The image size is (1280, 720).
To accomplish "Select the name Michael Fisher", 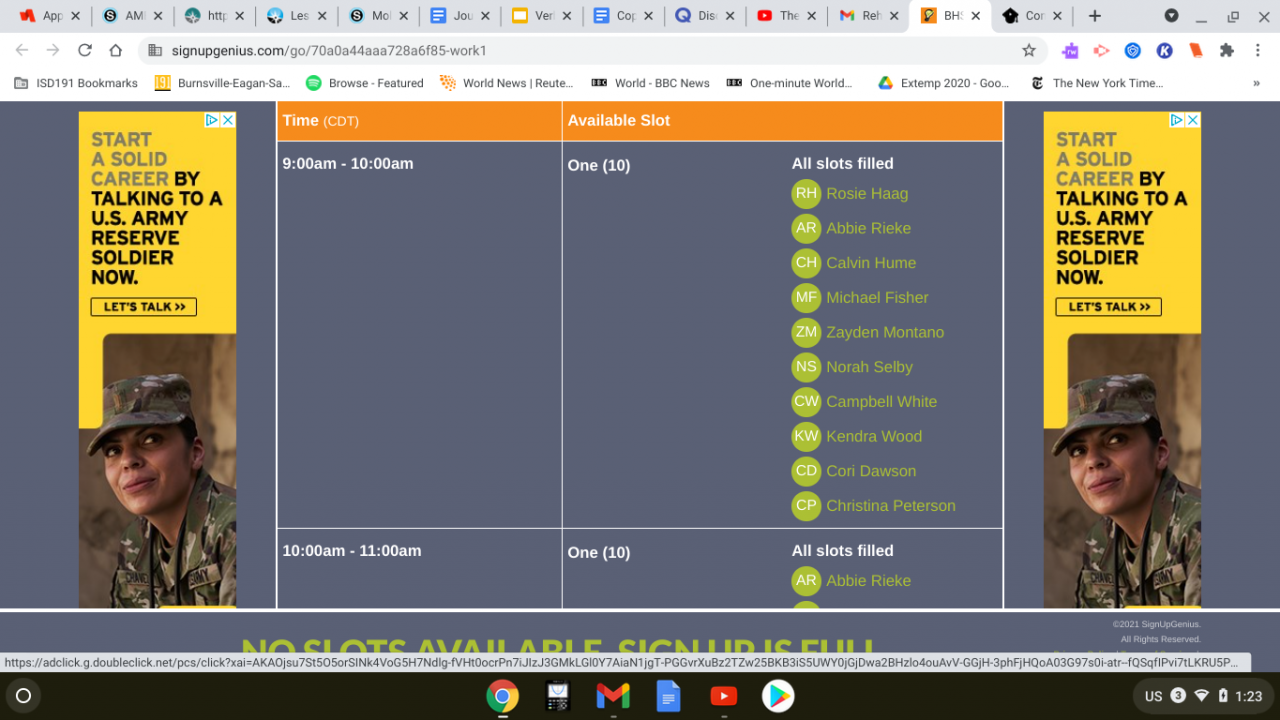I will tap(877, 298).
